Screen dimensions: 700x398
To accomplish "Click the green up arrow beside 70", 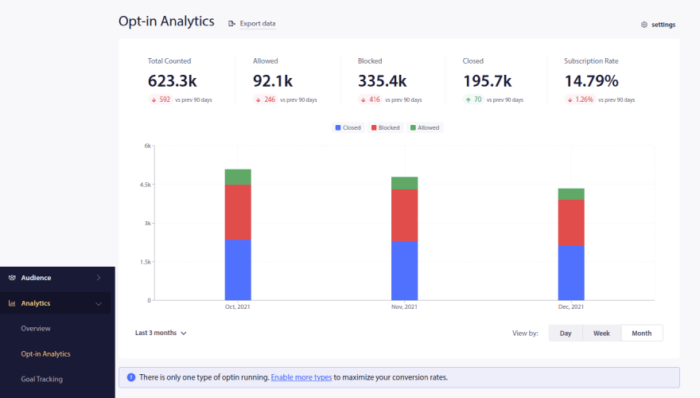I will pos(468,100).
